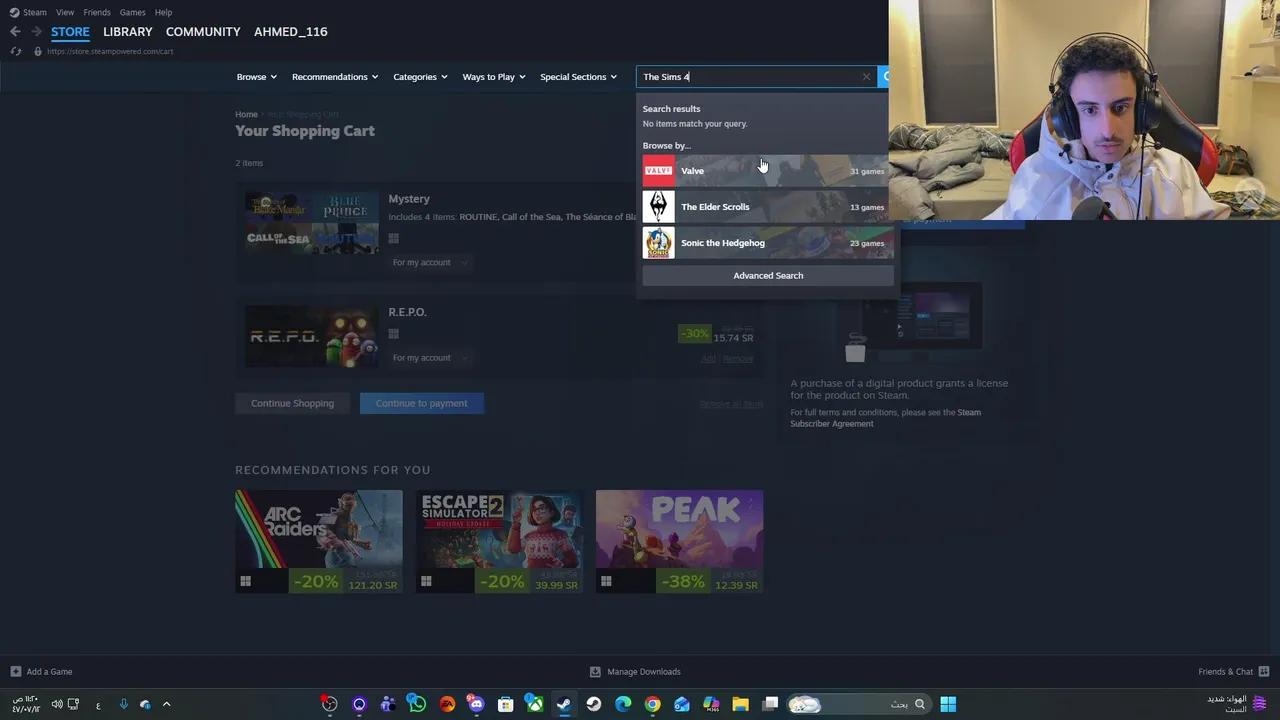Open the ARC Raiders recommendation

[319, 541]
